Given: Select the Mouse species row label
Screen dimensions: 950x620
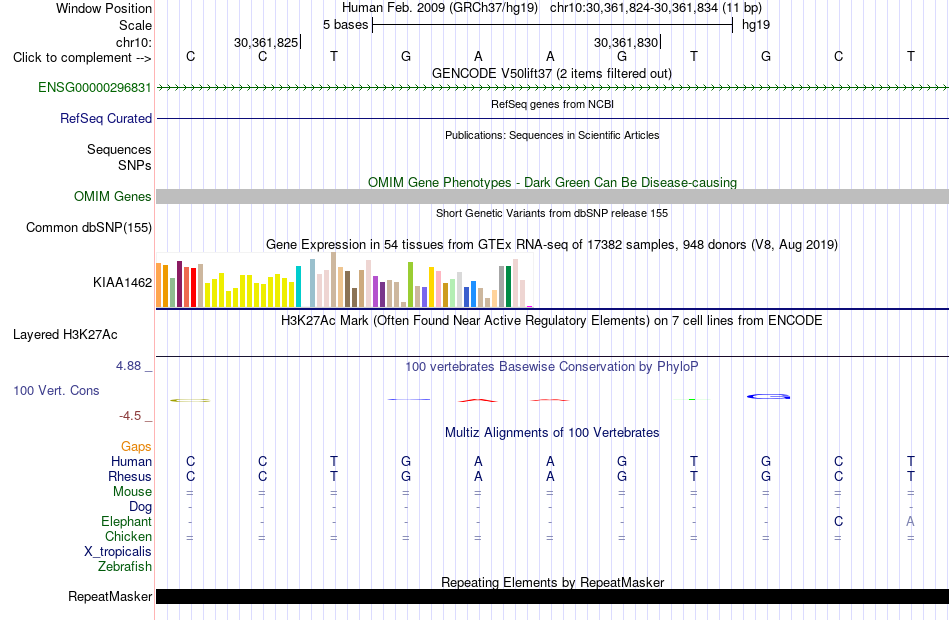Looking at the screenshot, I should (x=132, y=492).
